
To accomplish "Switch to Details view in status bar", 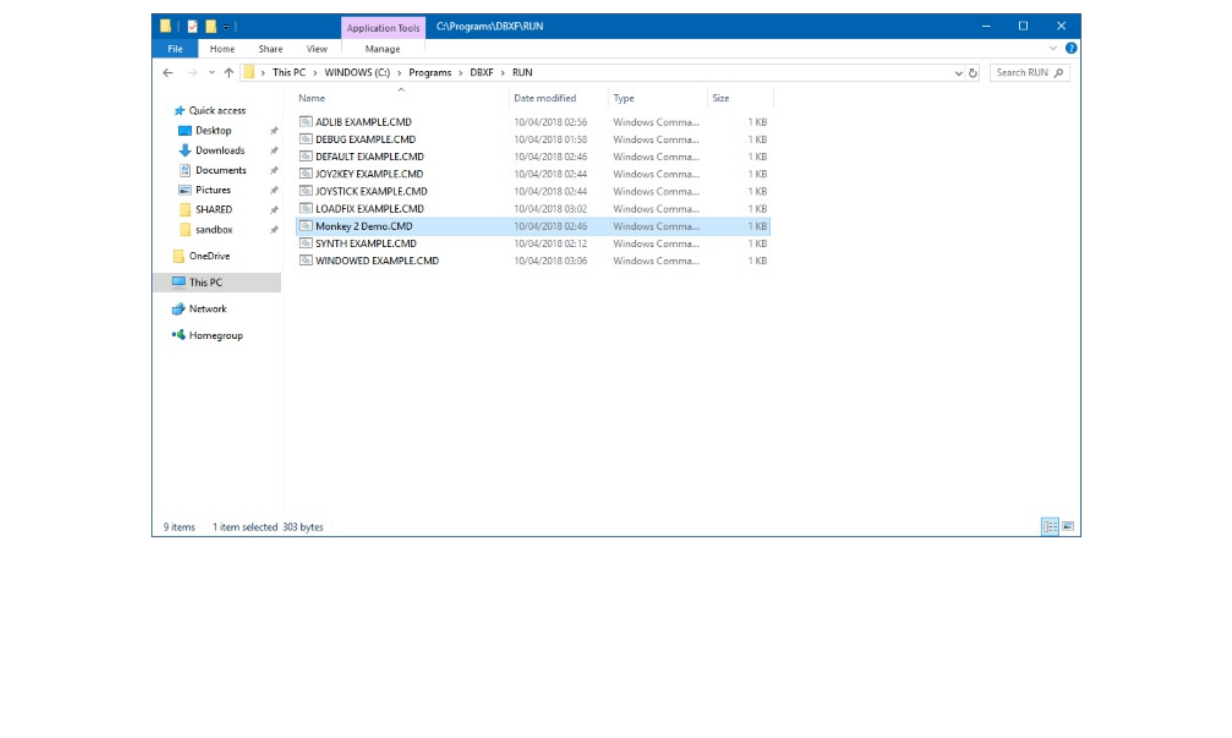I will click(1050, 527).
